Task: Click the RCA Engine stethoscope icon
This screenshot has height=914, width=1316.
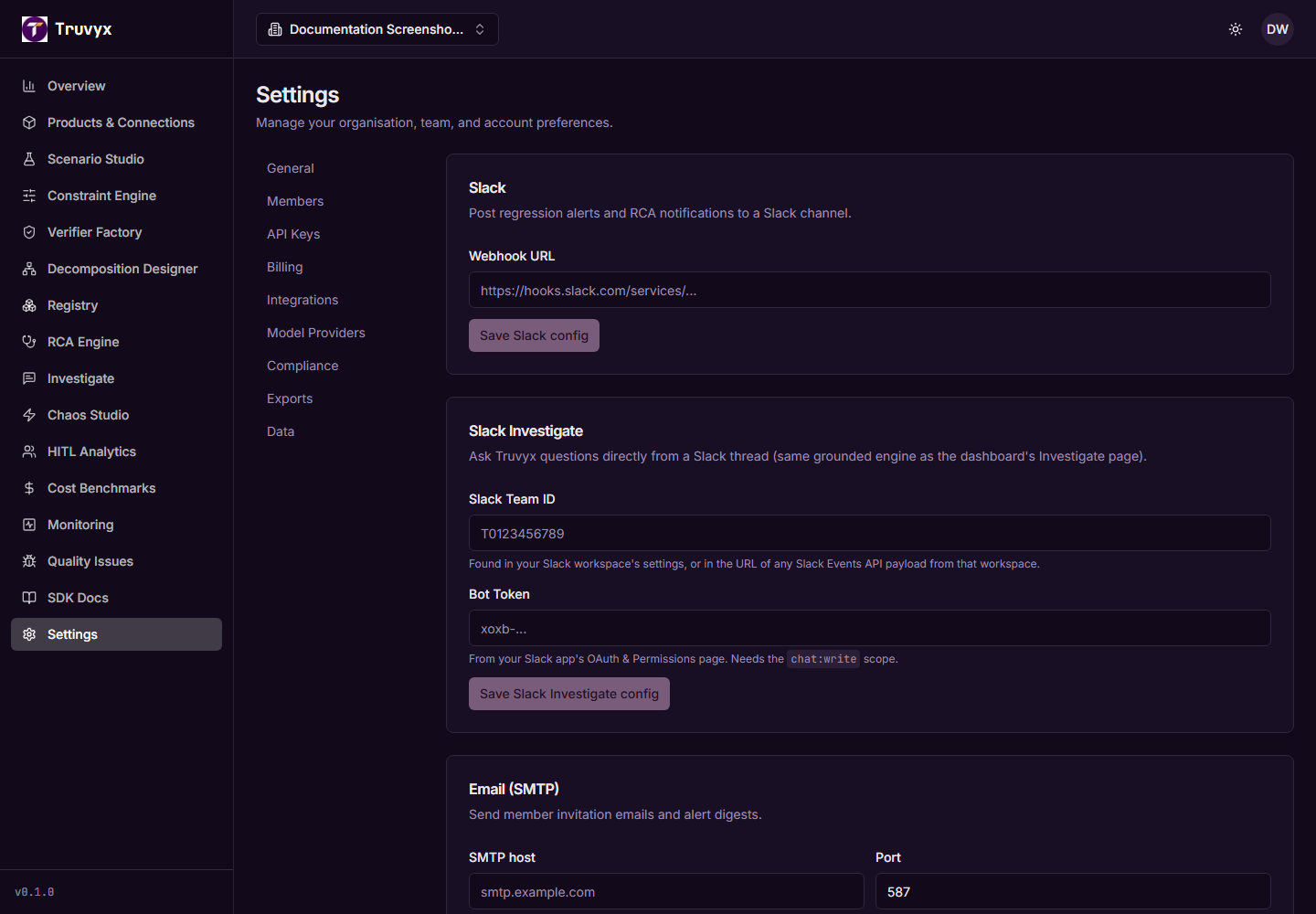Action: point(29,342)
